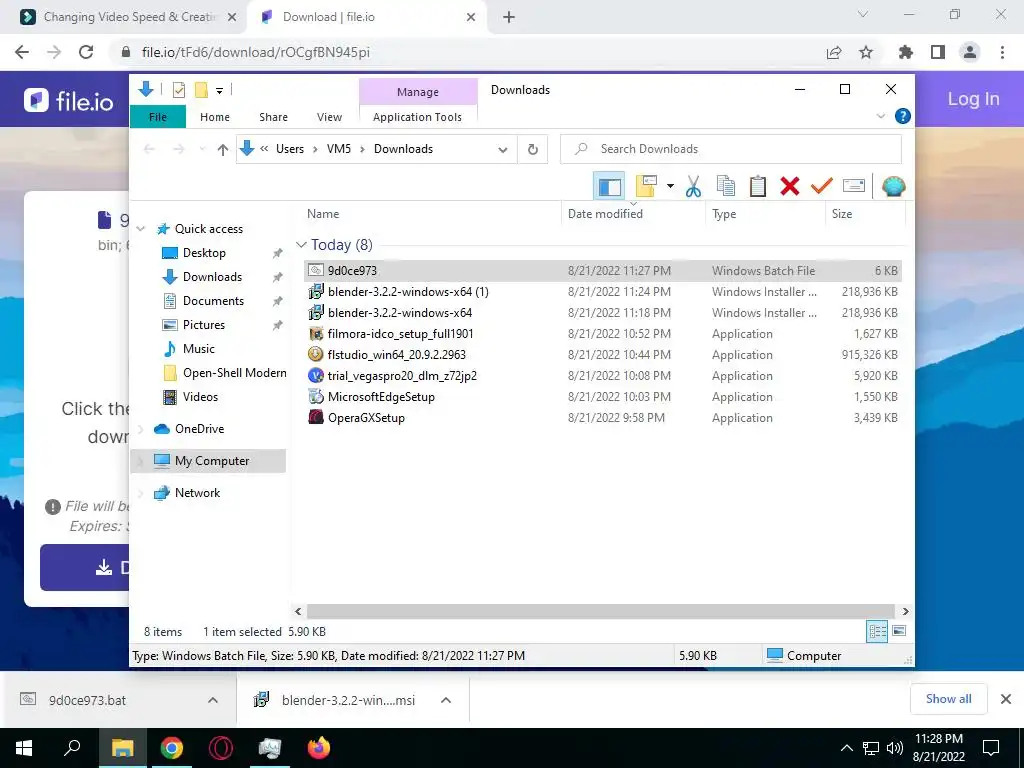Click the horizontal scrollbar right arrow
1024x768 pixels.
tap(905, 611)
